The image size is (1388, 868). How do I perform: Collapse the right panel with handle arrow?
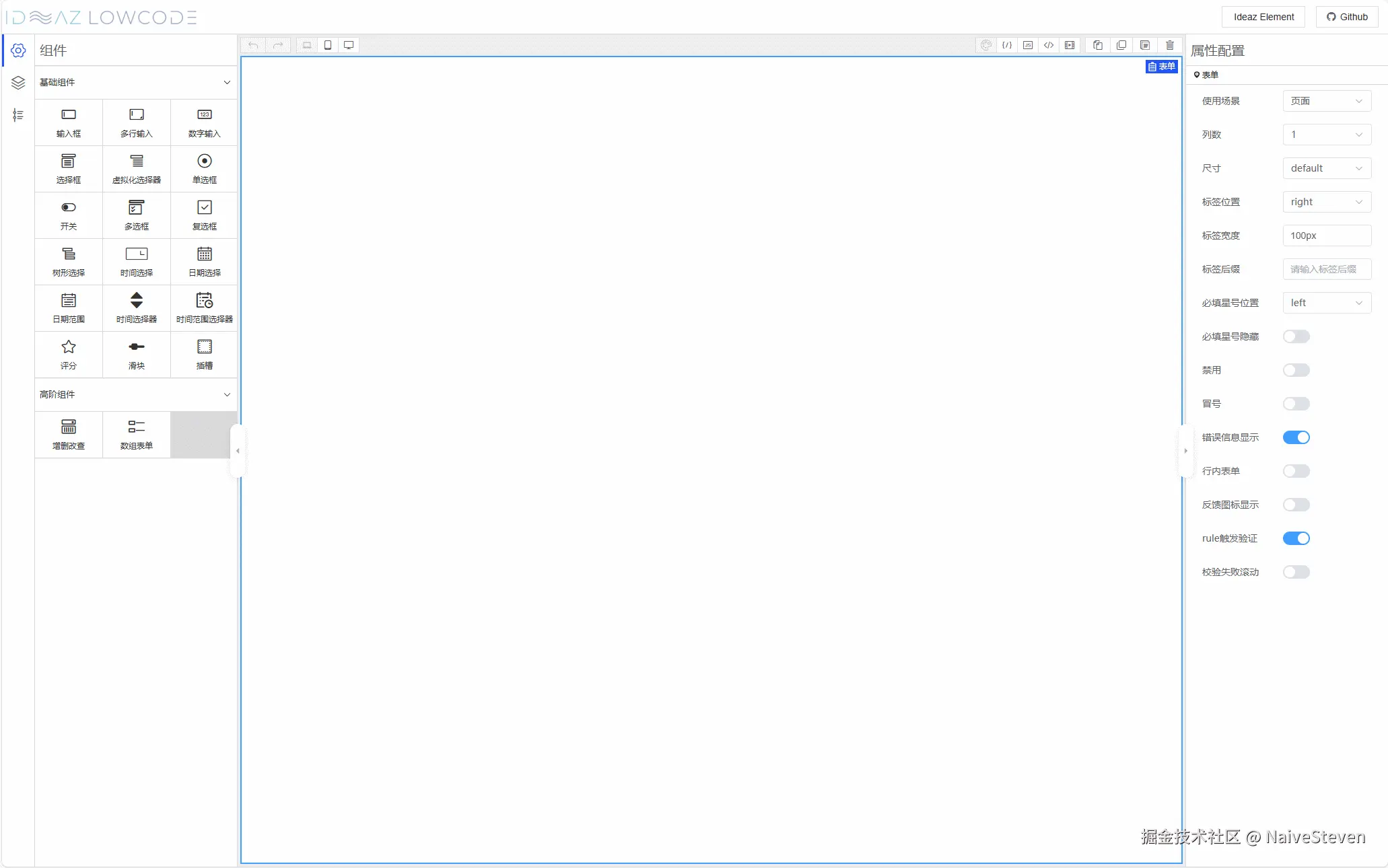point(1185,451)
